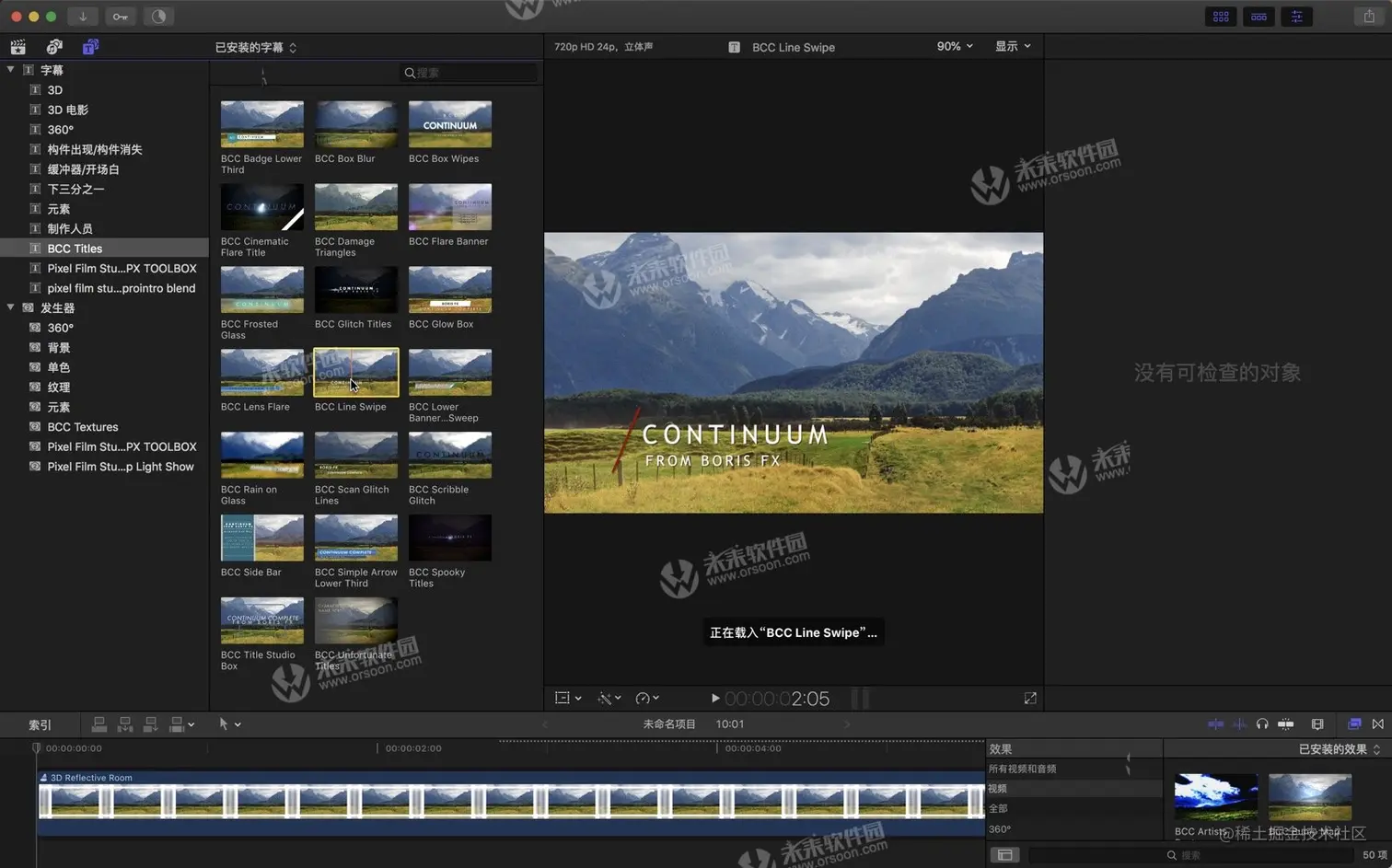Open the Select tool arrow dropdown
Viewport: 1392px width, 868px height.
229,724
